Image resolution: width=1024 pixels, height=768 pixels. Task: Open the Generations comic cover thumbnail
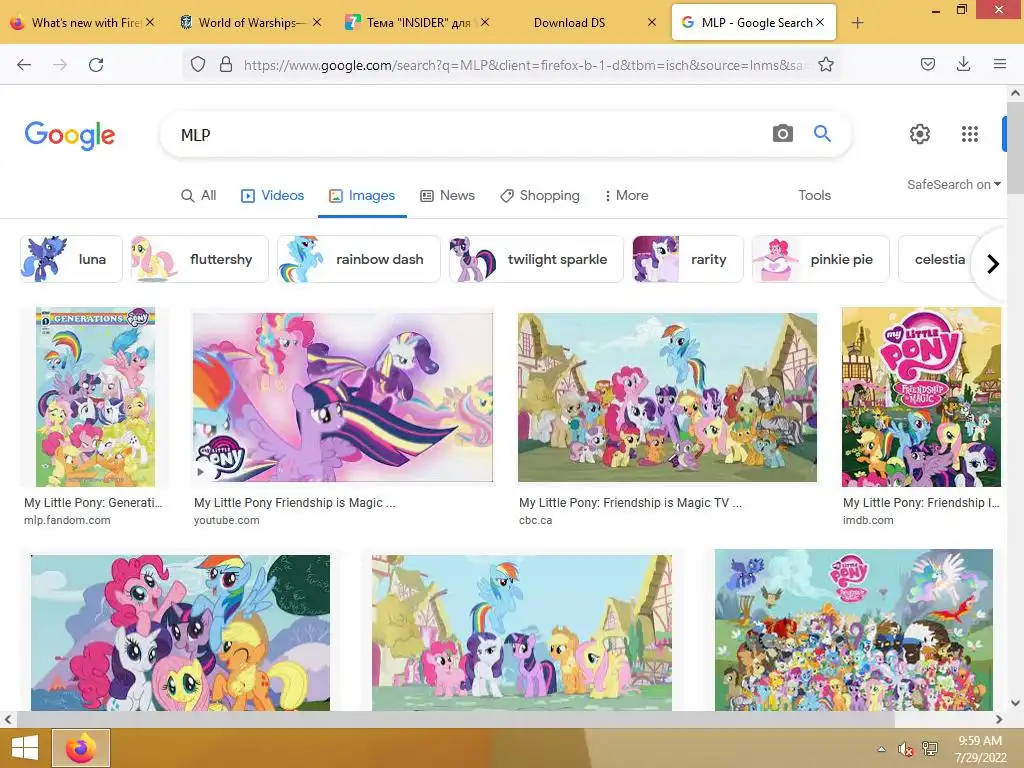point(95,397)
